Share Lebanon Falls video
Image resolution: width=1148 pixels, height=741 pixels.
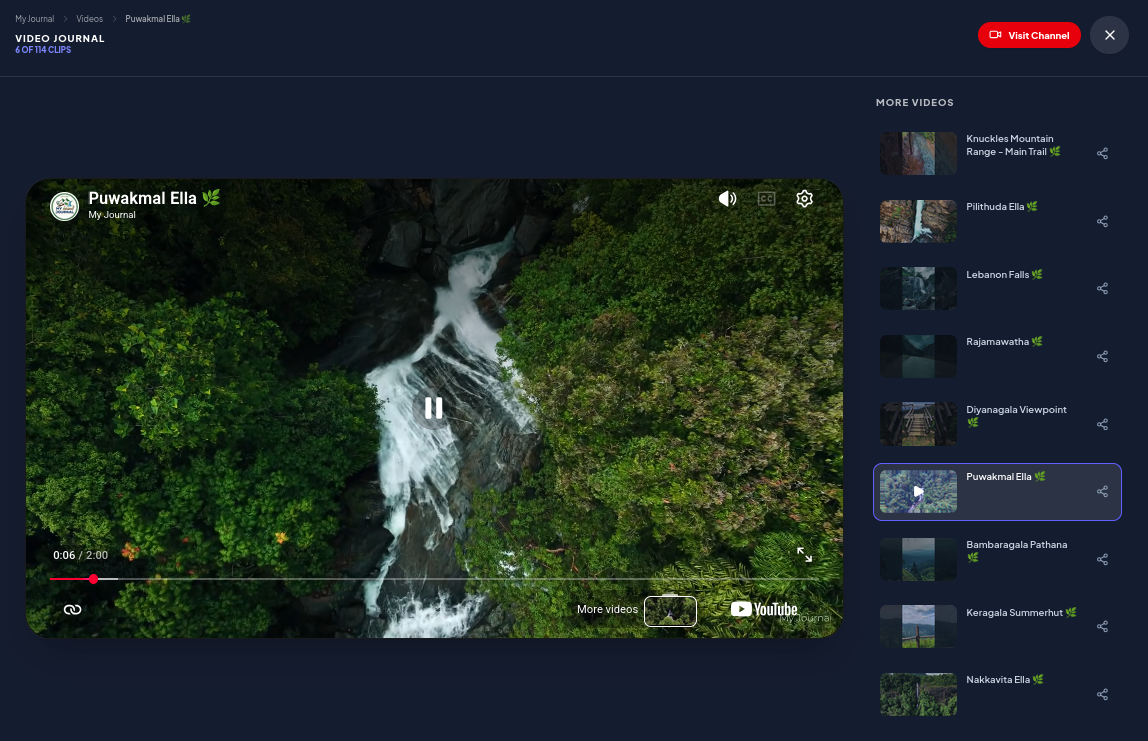tap(1102, 288)
